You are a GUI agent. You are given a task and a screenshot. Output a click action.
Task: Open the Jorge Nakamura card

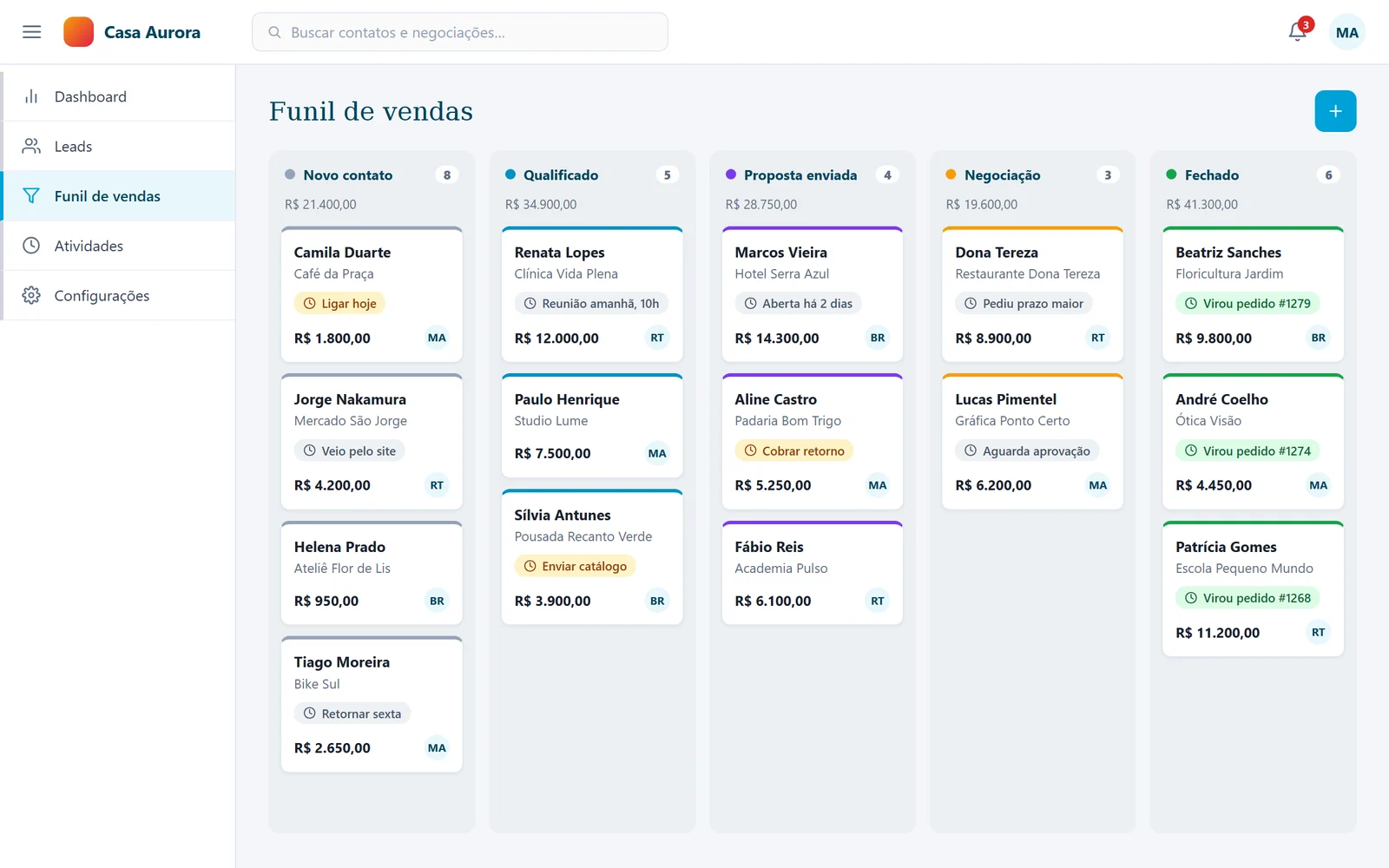372,442
